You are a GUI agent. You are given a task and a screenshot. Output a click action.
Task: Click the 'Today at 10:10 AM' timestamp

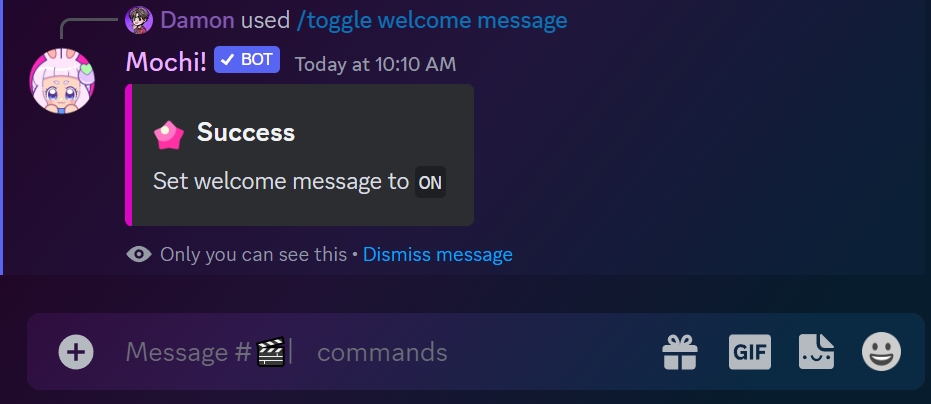coord(375,64)
